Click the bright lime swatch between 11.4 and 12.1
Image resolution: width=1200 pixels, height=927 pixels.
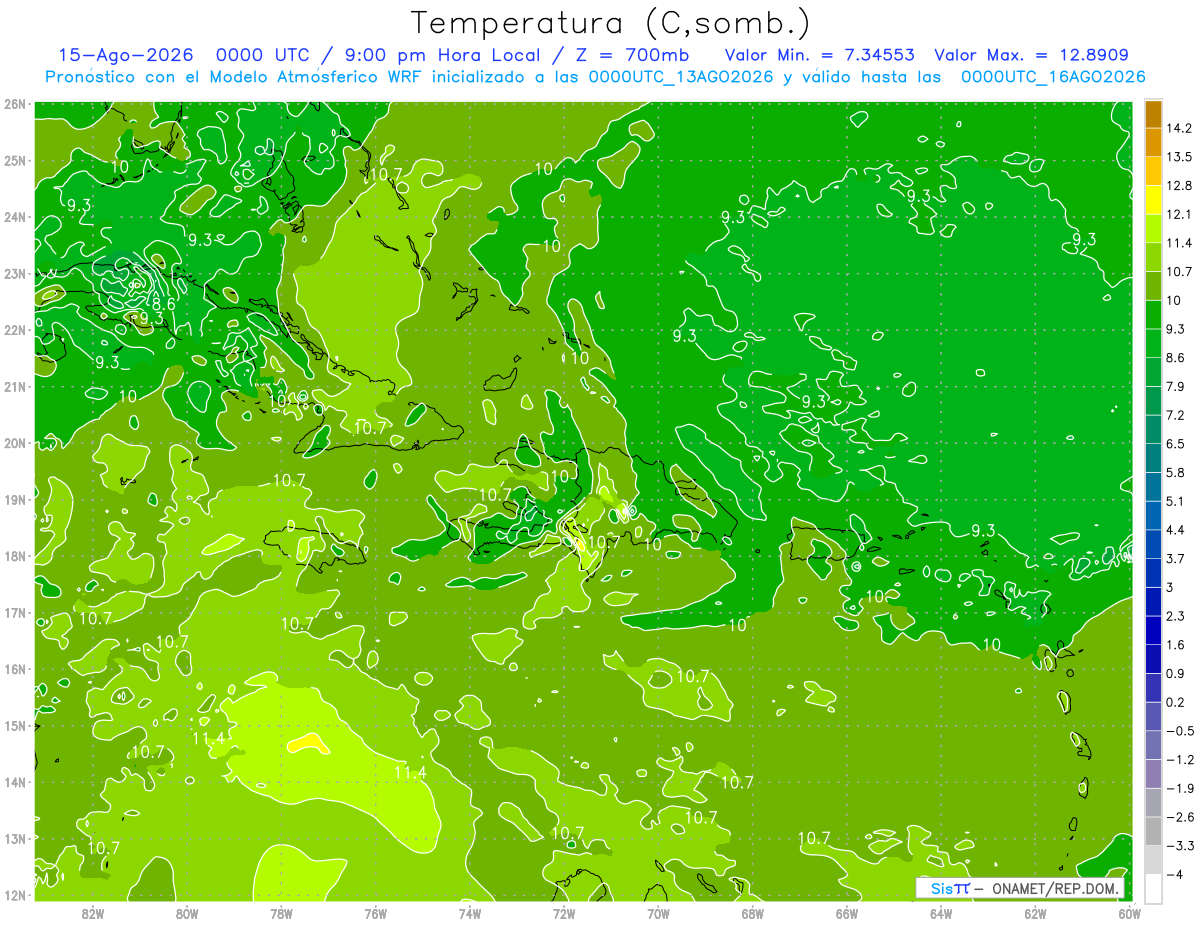(x=1153, y=228)
